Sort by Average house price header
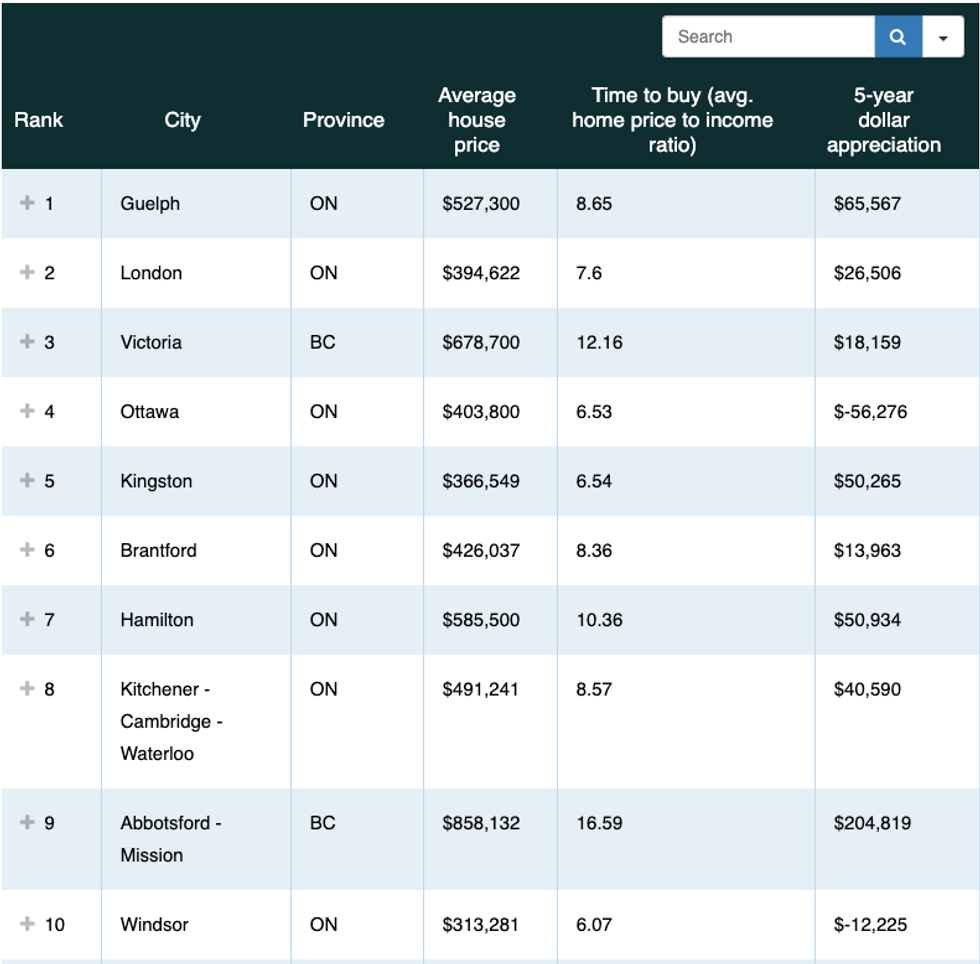This screenshot has width=980, height=964. pos(476,120)
